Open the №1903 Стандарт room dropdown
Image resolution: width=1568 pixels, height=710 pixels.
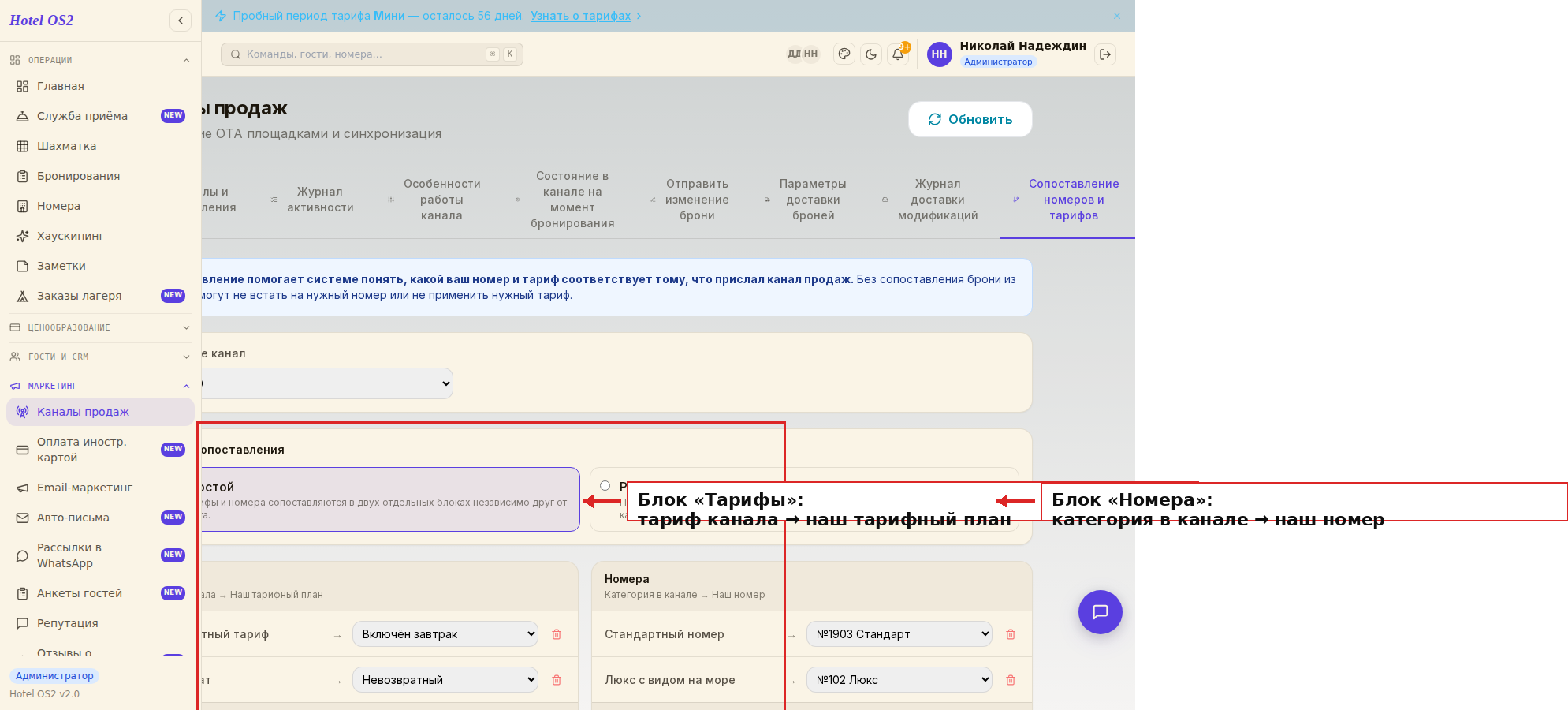pos(899,634)
